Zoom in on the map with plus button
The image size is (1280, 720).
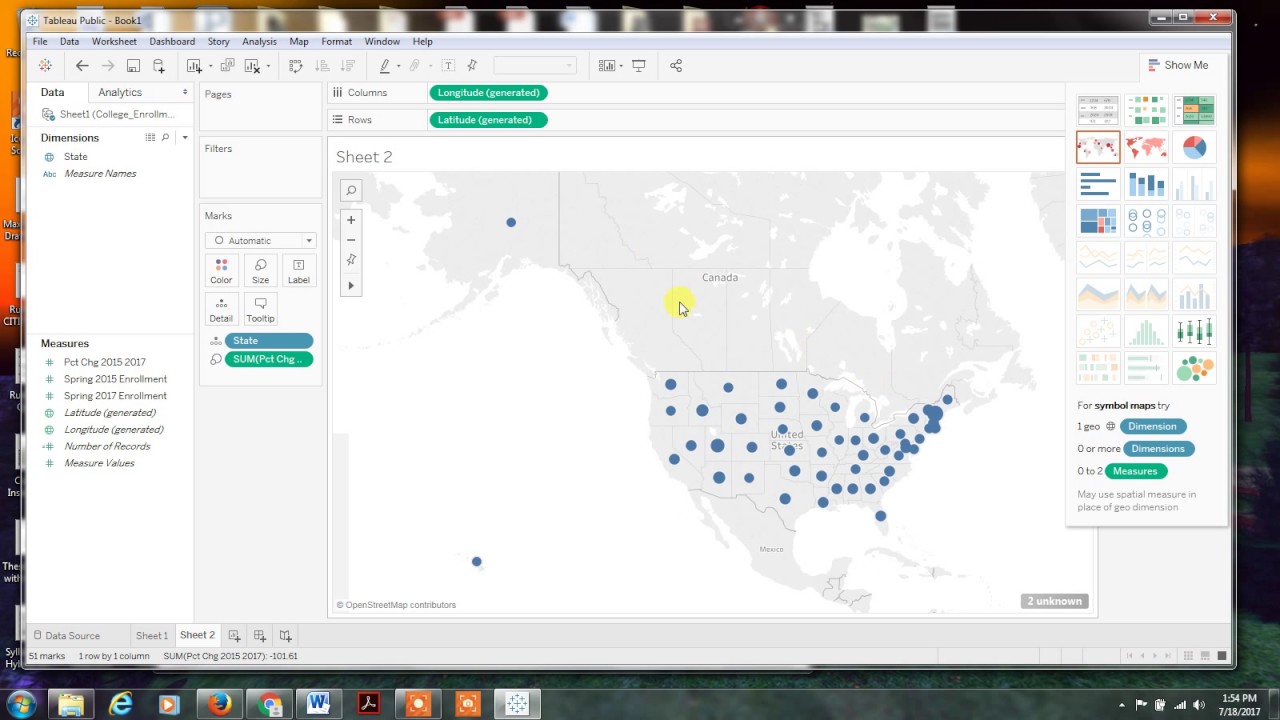[351, 220]
